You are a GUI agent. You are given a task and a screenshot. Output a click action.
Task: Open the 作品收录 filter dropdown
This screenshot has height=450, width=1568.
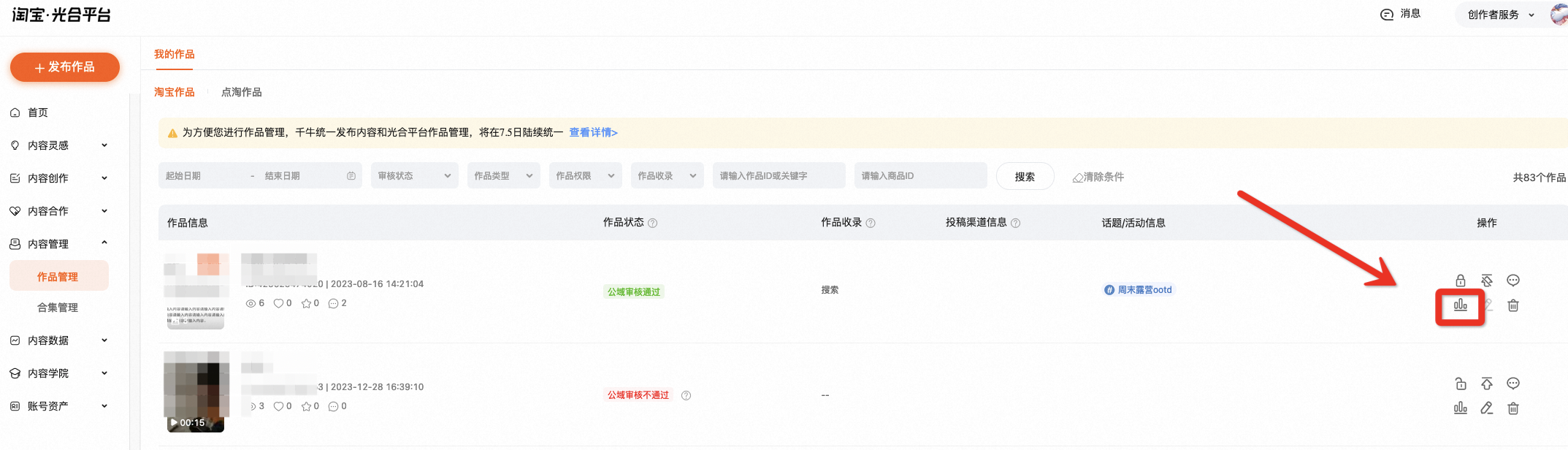pos(668,176)
